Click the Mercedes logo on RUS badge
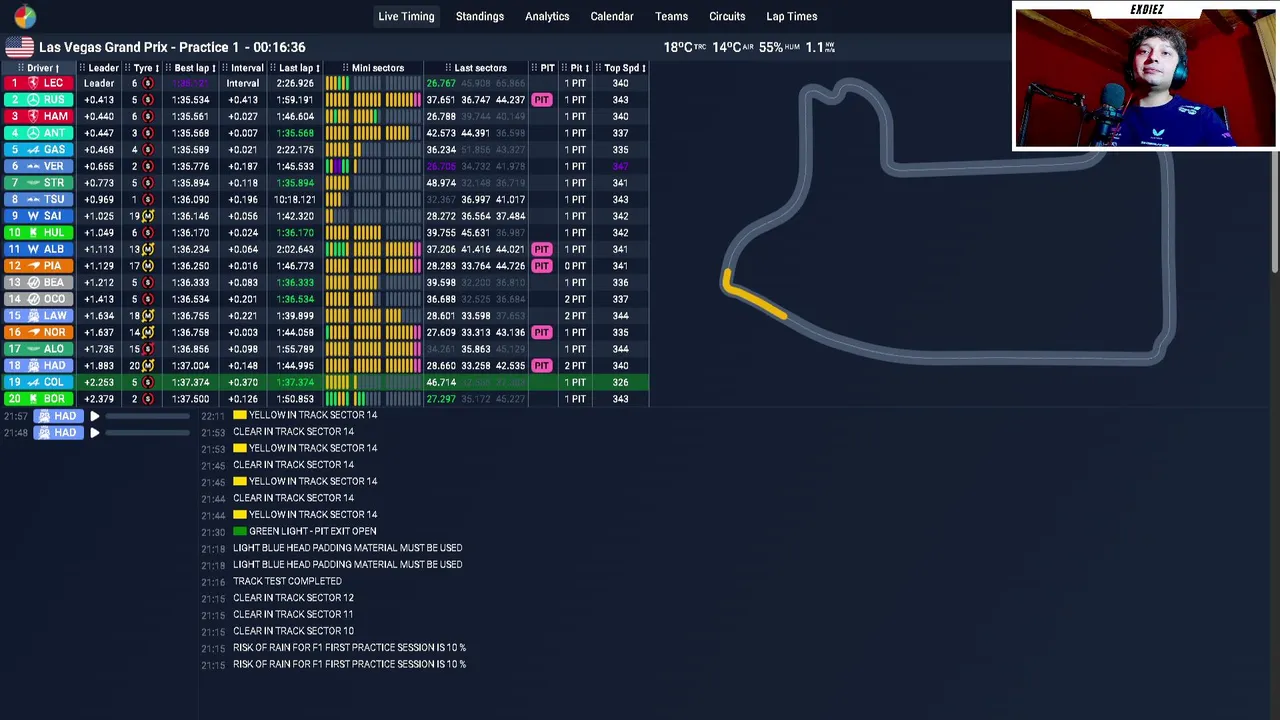This screenshot has height=720, width=1280. click(33, 100)
